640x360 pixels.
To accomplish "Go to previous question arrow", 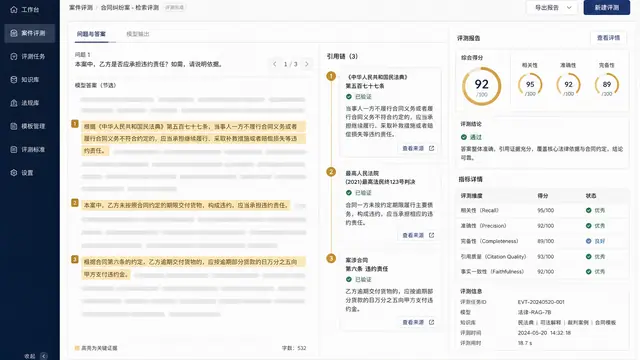I will click(x=275, y=64).
